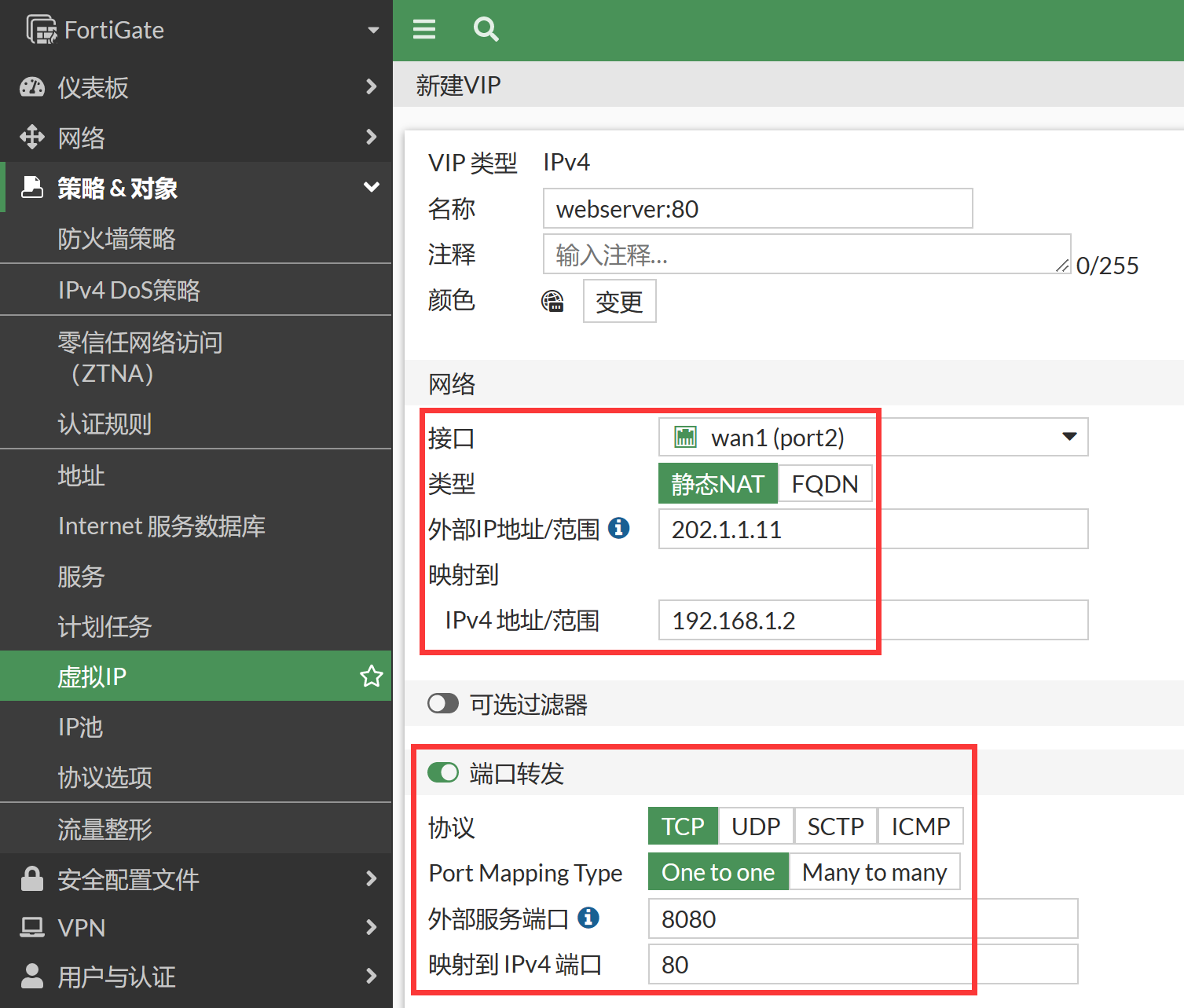The height and width of the screenshot is (1008, 1184).
Task: Favorite 虚拟IP with the star icon
Action: click(371, 676)
